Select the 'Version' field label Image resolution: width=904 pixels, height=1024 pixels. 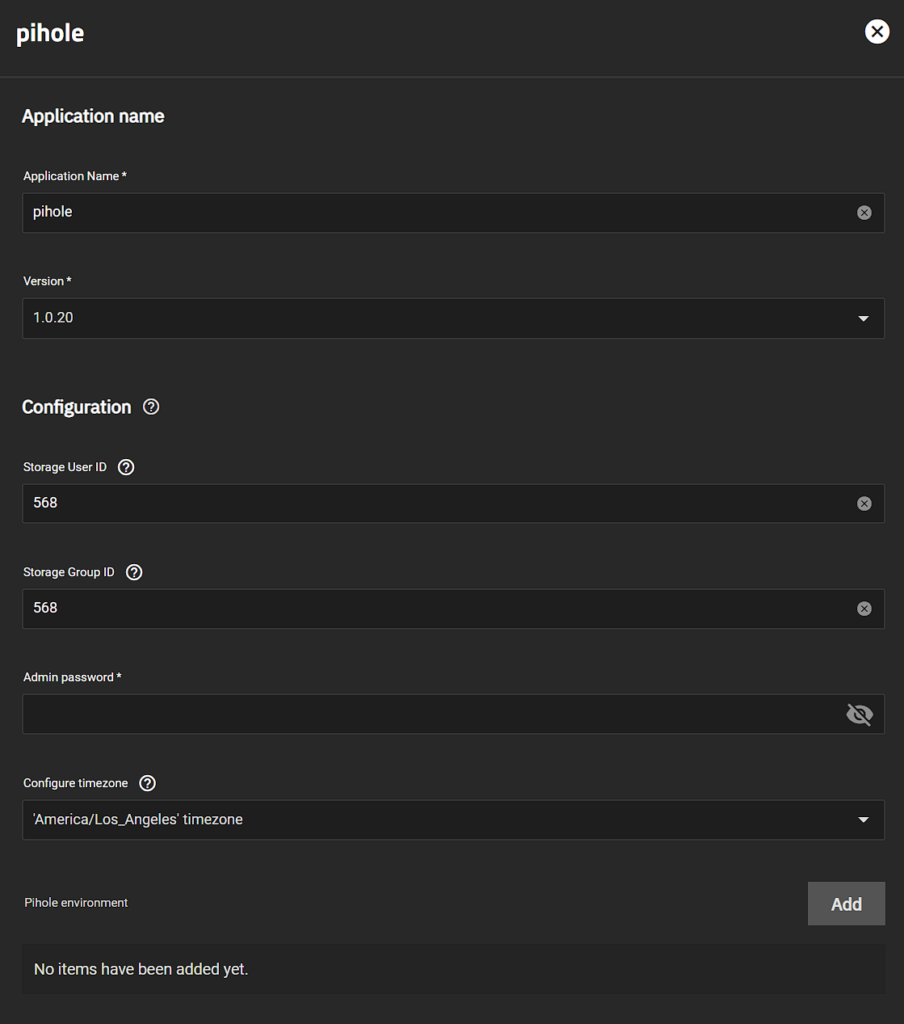[x=44, y=281]
